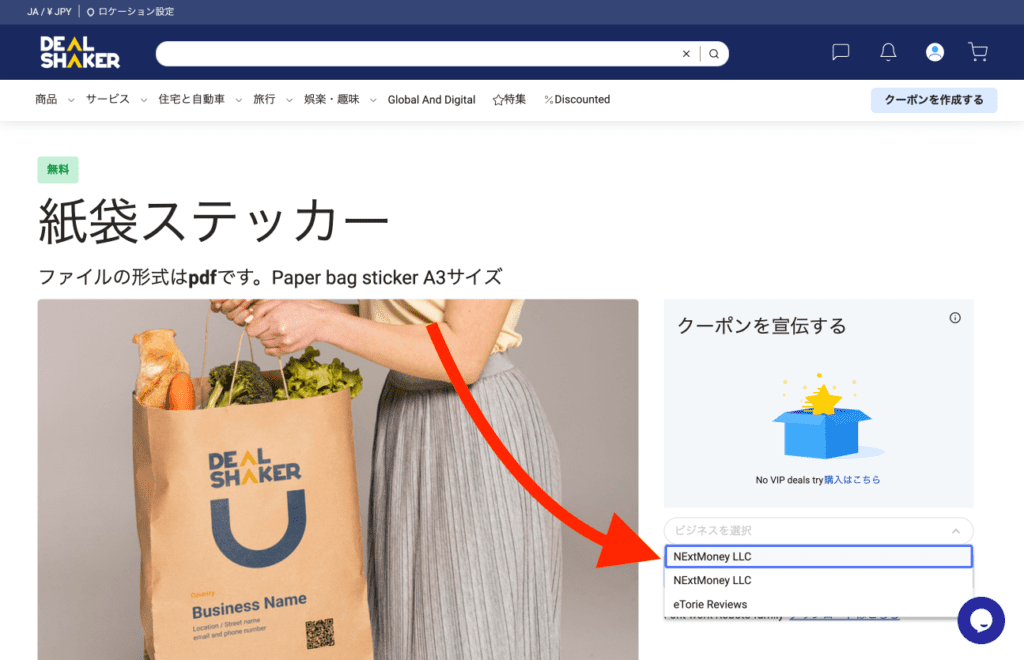Open the Discounted deals section
This screenshot has width=1024, height=660.
point(577,99)
